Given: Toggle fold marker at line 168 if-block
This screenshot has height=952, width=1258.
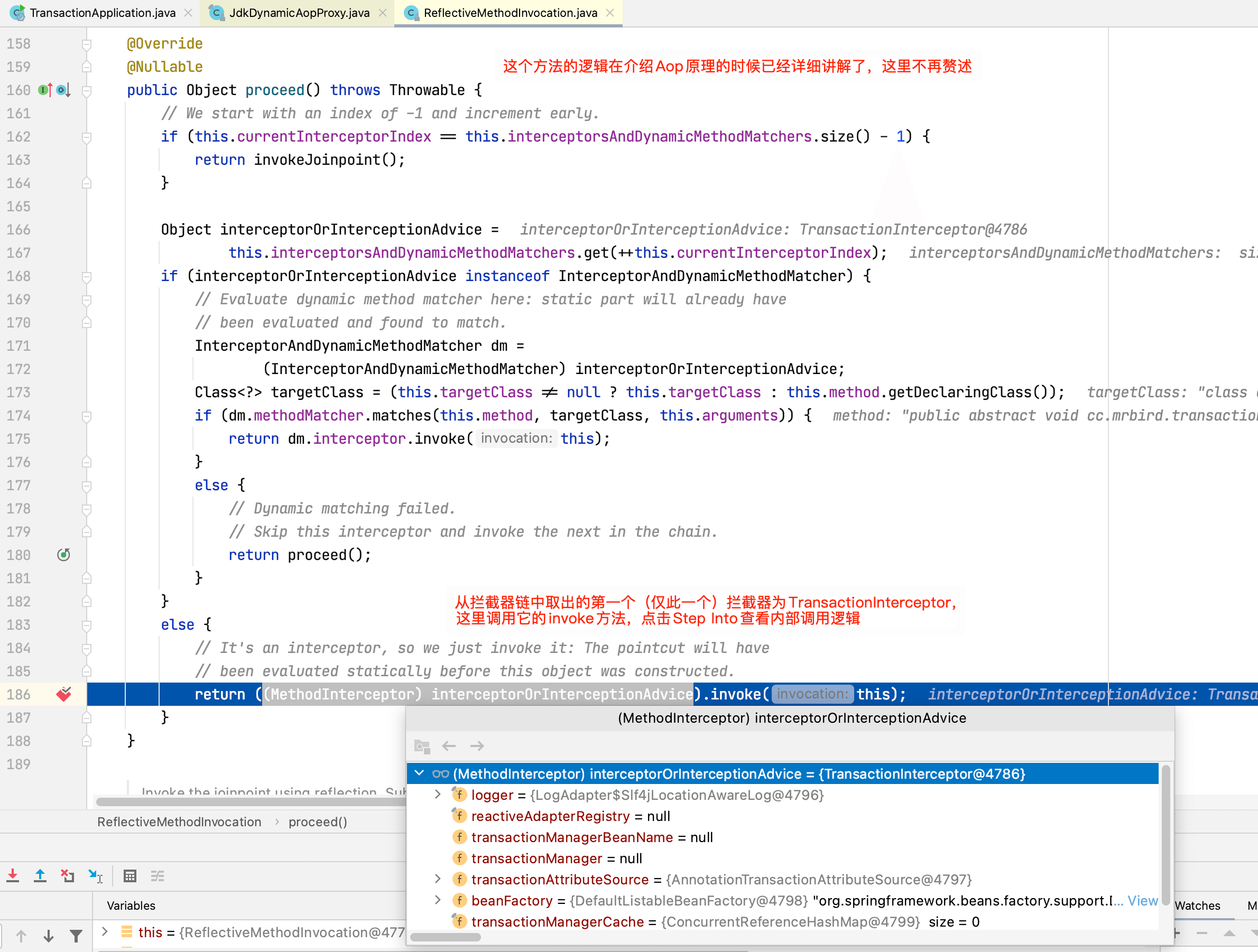Looking at the screenshot, I should click(x=87, y=276).
